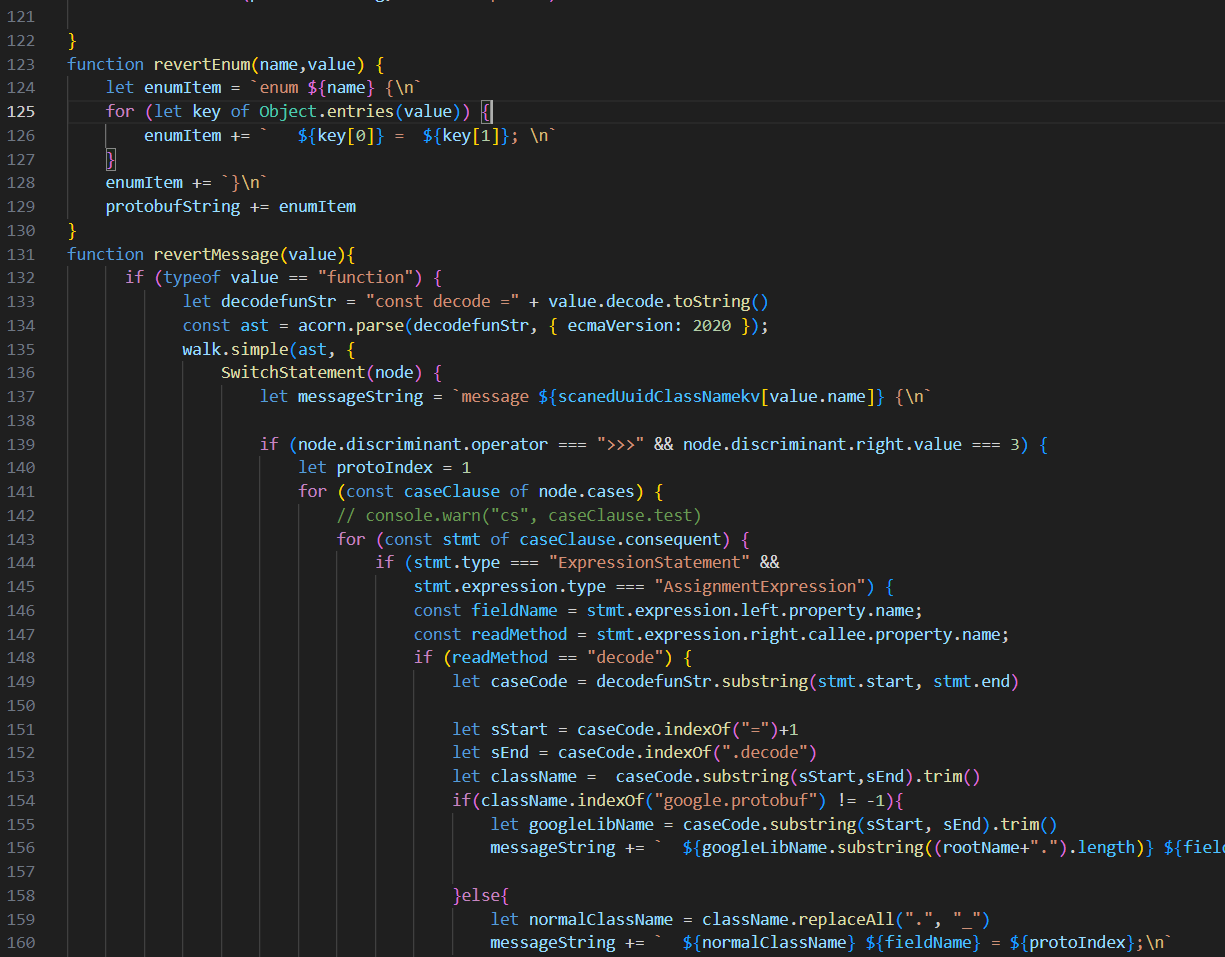Click the "ExpressionStatement" string
The width and height of the screenshot is (1225, 957).
(649, 563)
